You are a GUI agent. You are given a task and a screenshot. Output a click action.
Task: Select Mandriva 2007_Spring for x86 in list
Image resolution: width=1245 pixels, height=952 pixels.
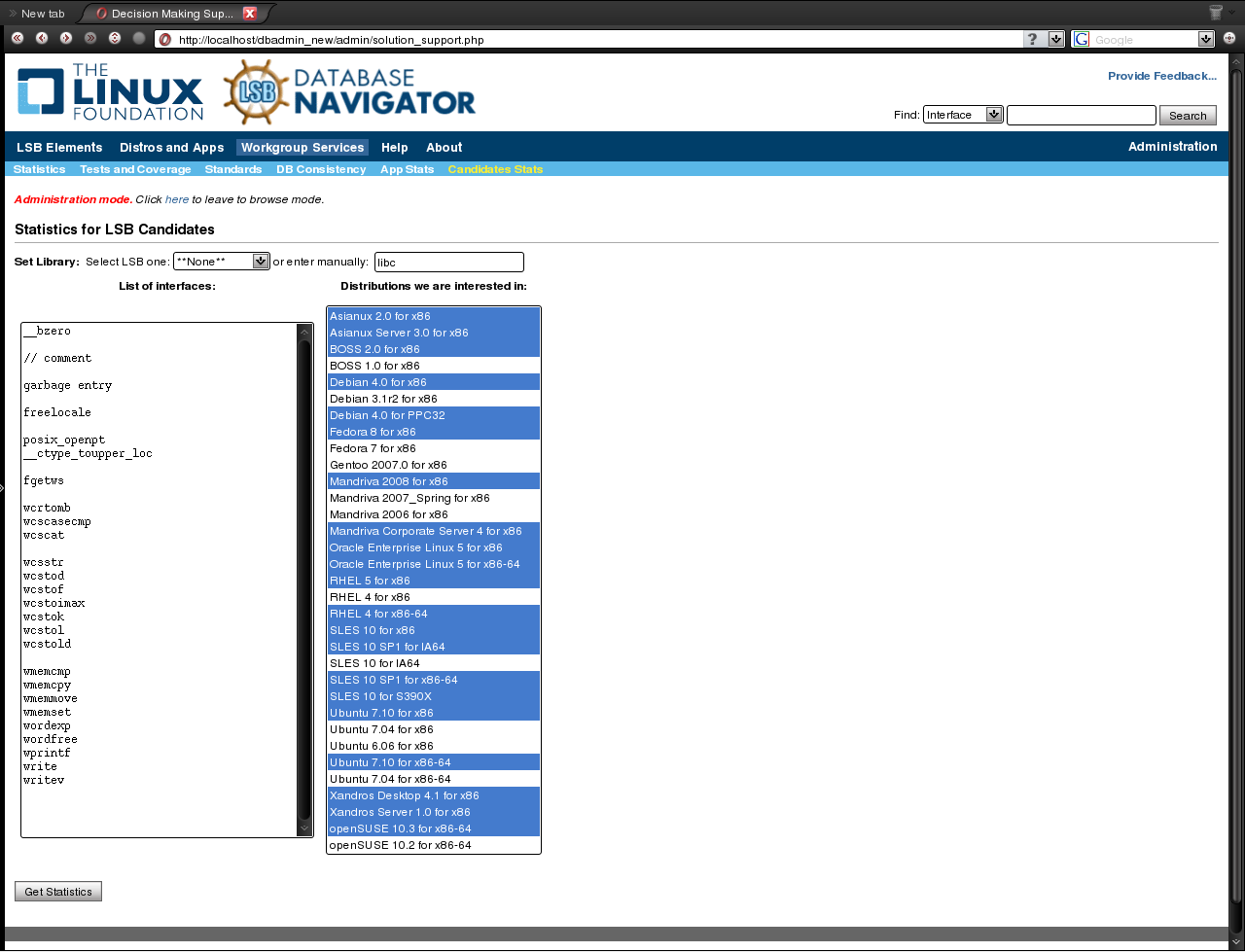(x=434, y=498)
